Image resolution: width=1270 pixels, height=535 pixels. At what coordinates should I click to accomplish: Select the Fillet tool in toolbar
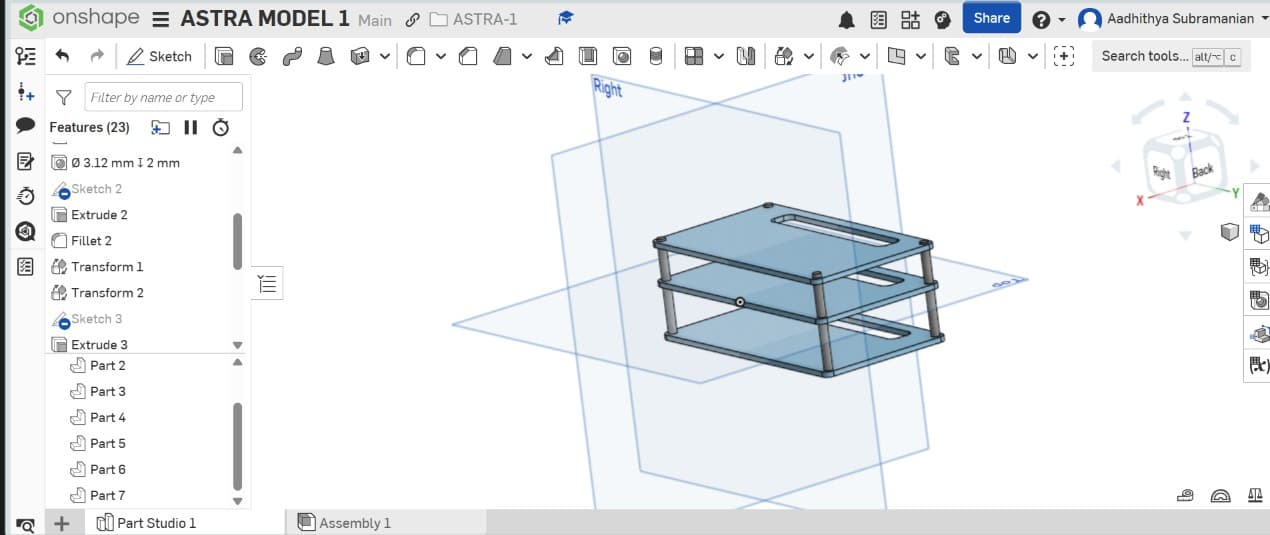click(416, 56)
